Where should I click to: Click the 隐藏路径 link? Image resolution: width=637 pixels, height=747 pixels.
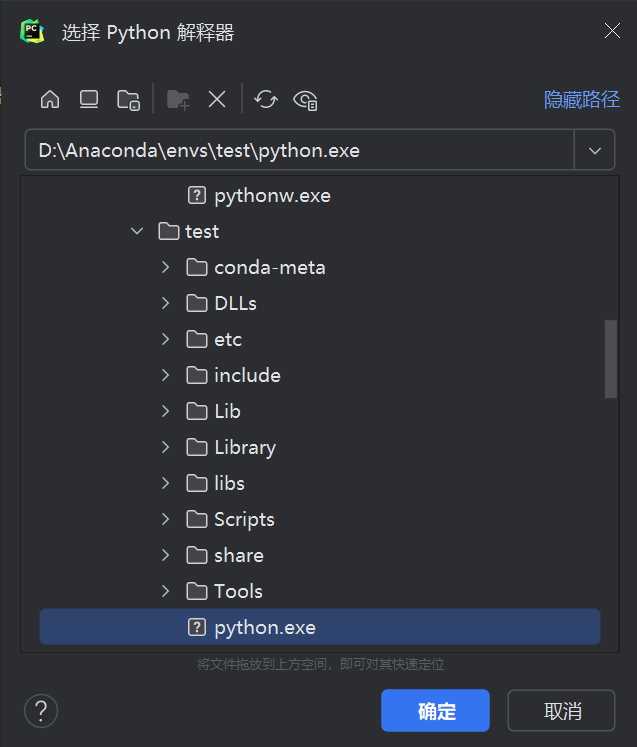581,100
